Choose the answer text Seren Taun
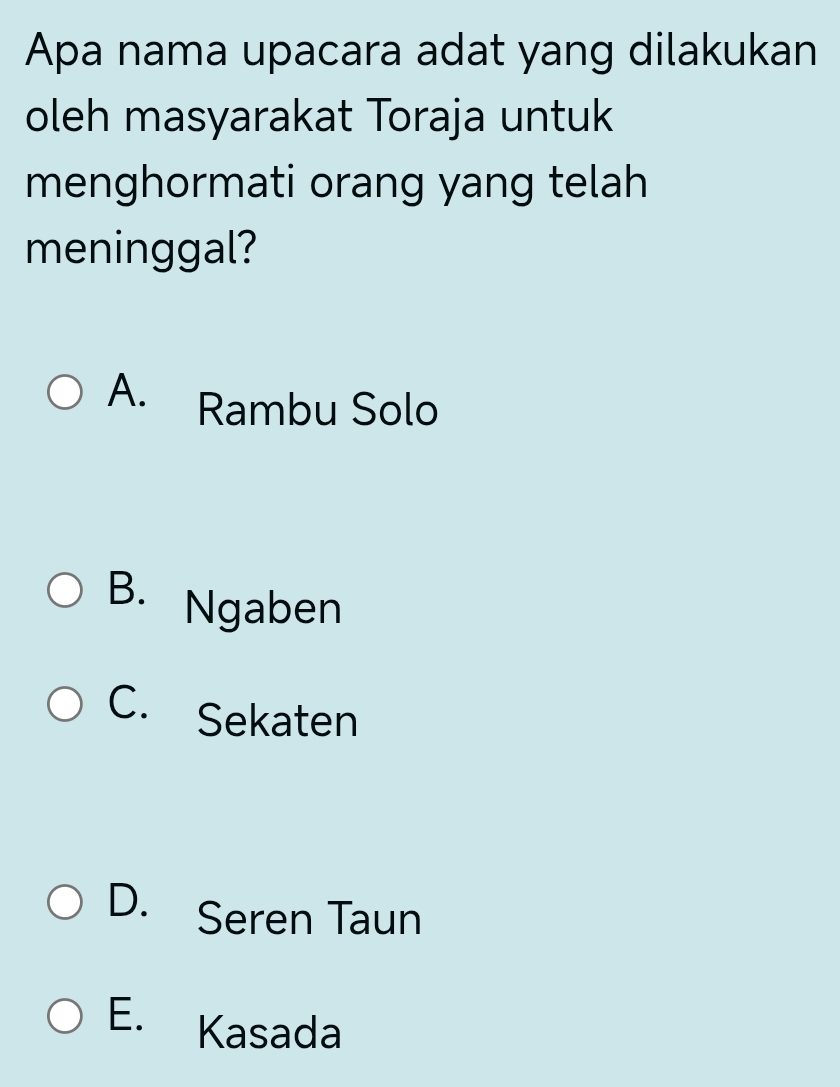 309,919
